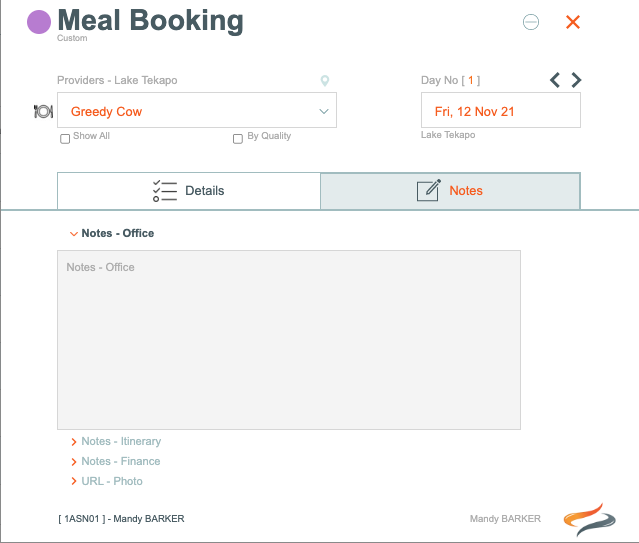The image size is (639, 543).
Task: Enable the Show All checkbox
Action: pyautogui.click(x=65, y=139)
